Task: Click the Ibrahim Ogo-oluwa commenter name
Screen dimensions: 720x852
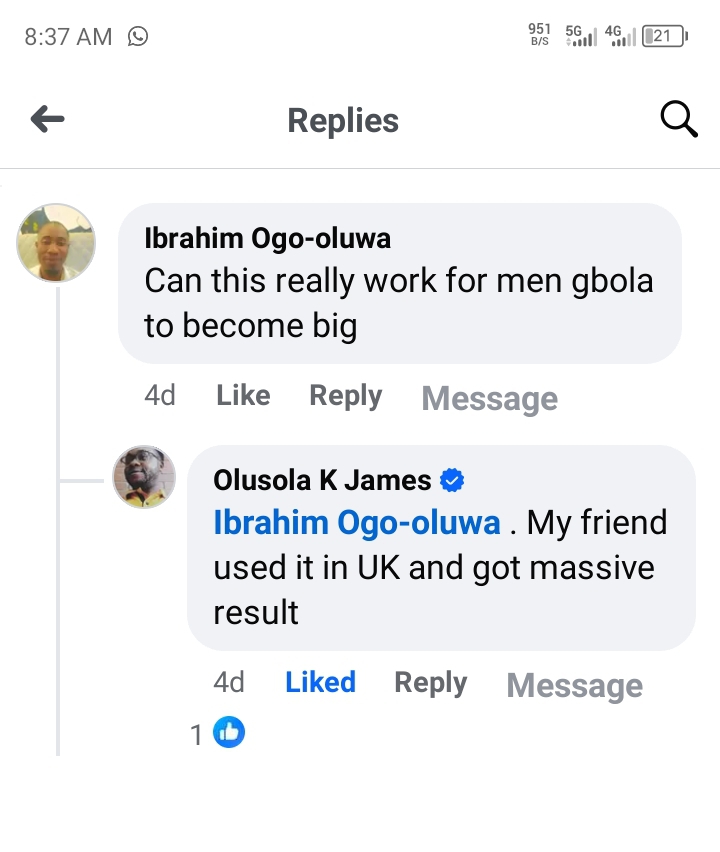Action: (x=268, y=239)
